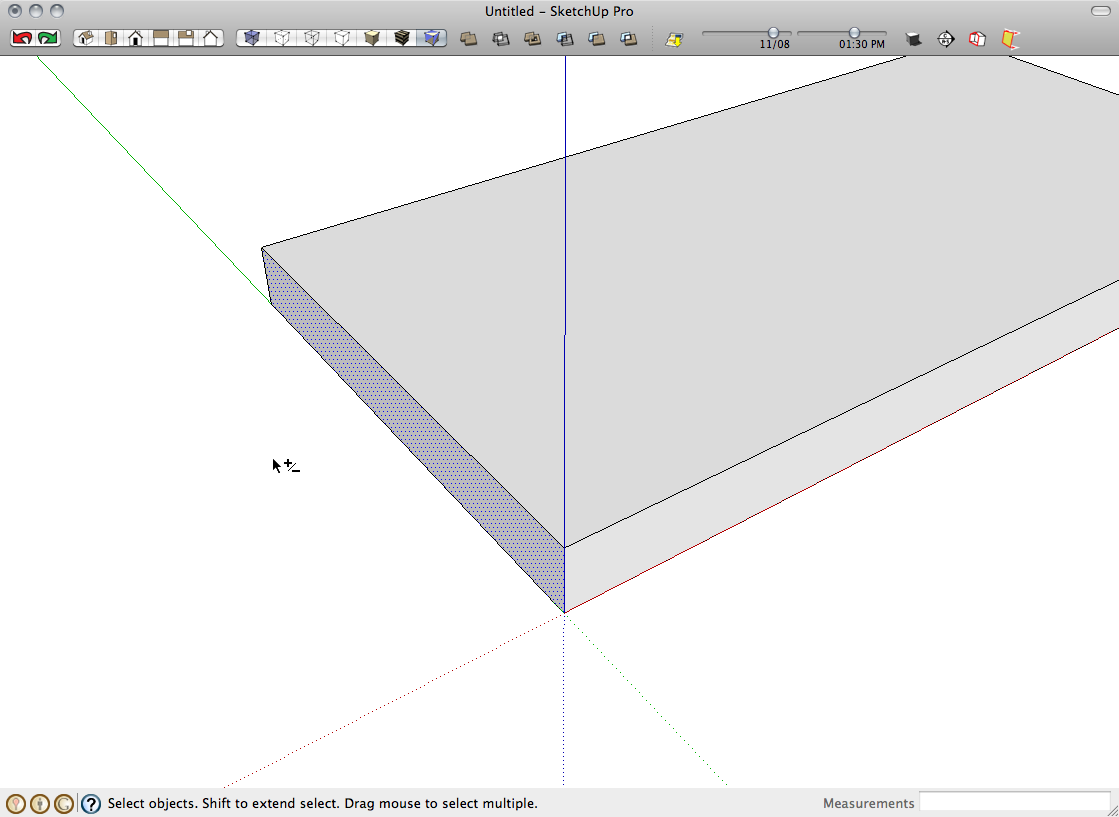Click the last solid tool icon
Image resolution: width=1119 pixels, height=817 pixels.
tap(628, 39)
